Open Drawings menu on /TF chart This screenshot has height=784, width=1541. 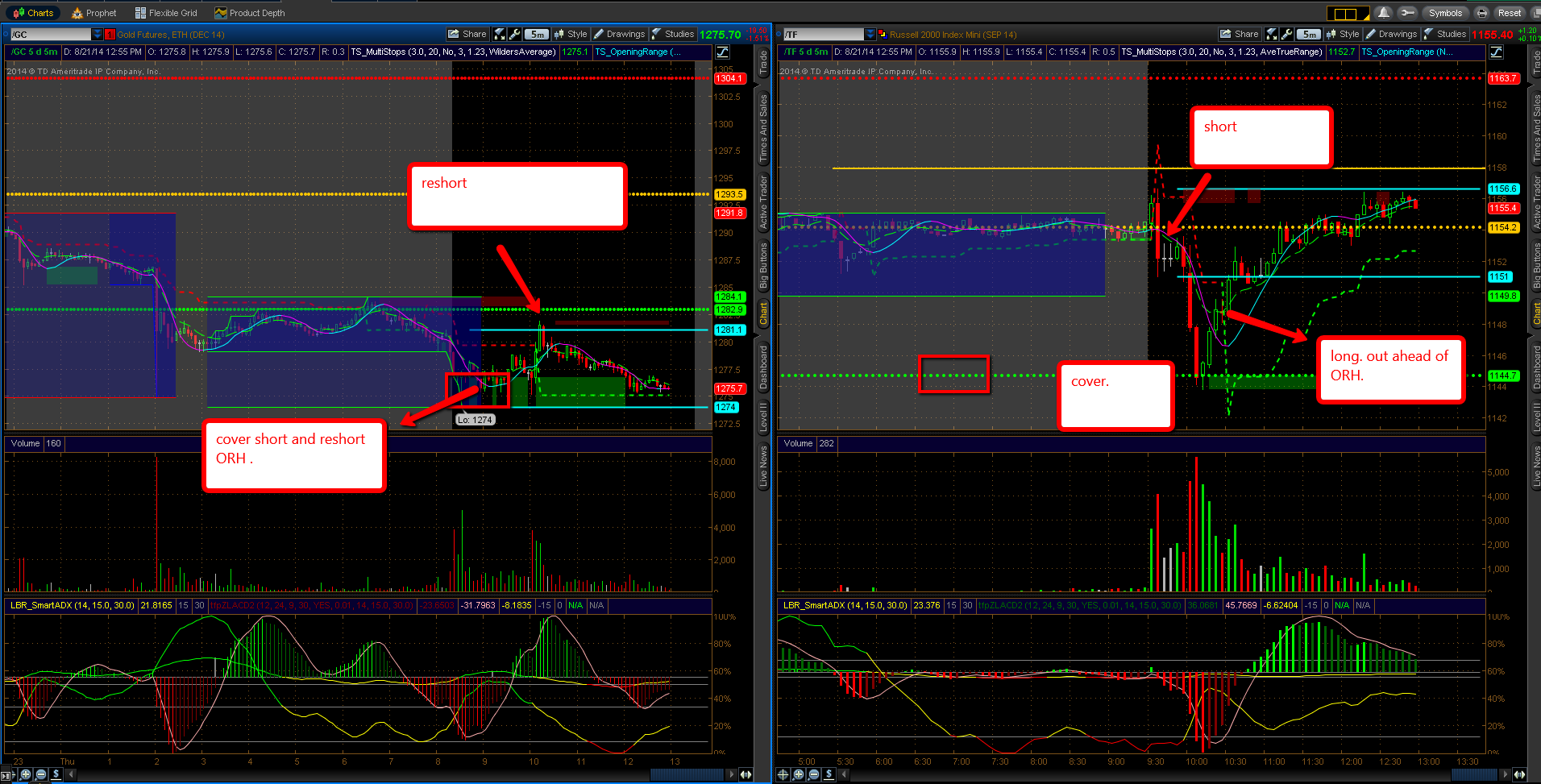point(1392,34)
